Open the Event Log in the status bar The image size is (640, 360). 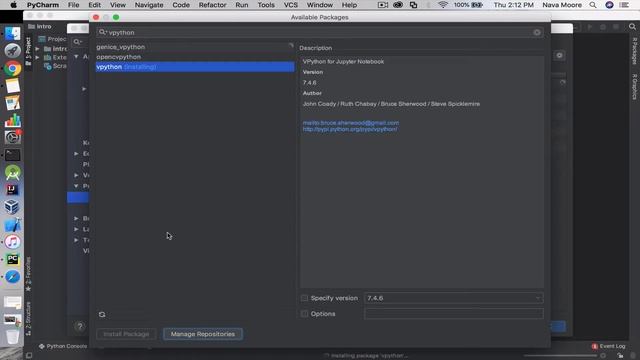609,346
